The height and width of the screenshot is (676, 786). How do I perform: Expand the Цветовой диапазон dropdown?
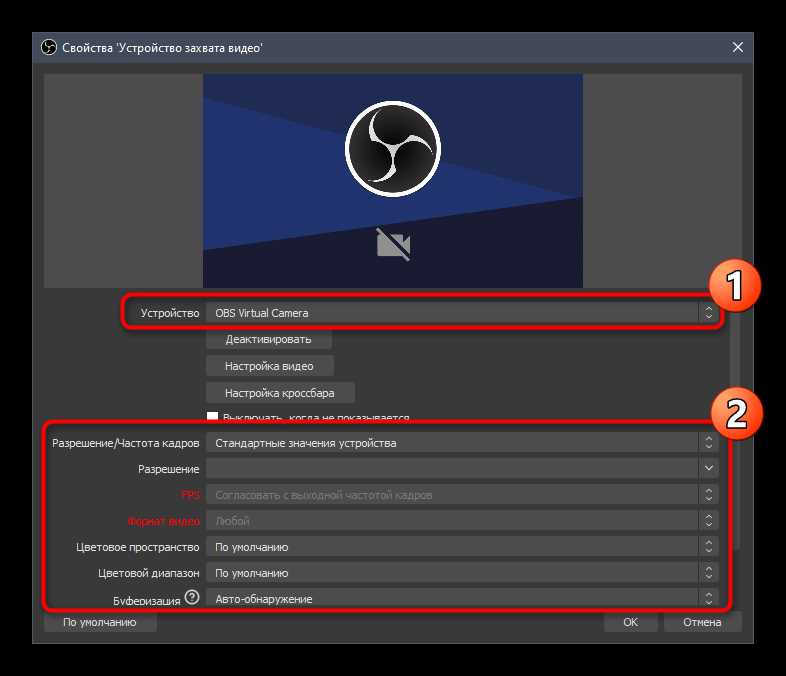point(462,573)
